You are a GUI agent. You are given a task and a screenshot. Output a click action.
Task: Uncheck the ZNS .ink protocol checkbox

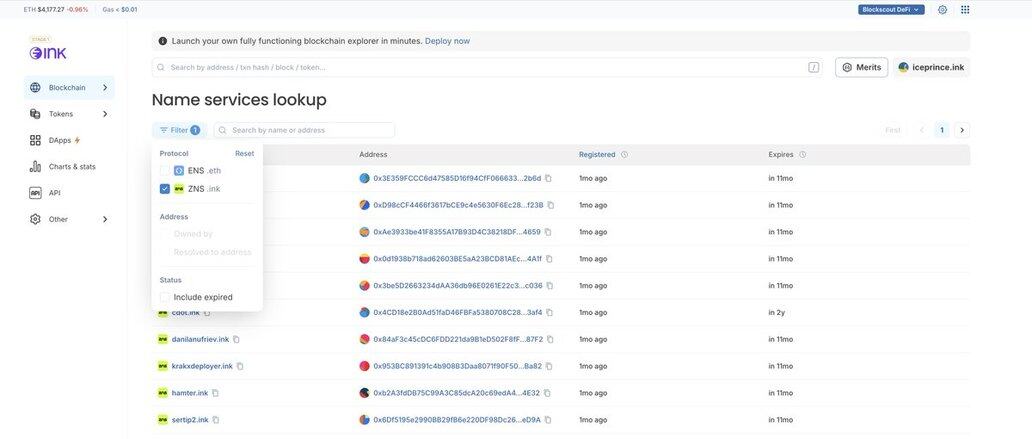point(165,189)
